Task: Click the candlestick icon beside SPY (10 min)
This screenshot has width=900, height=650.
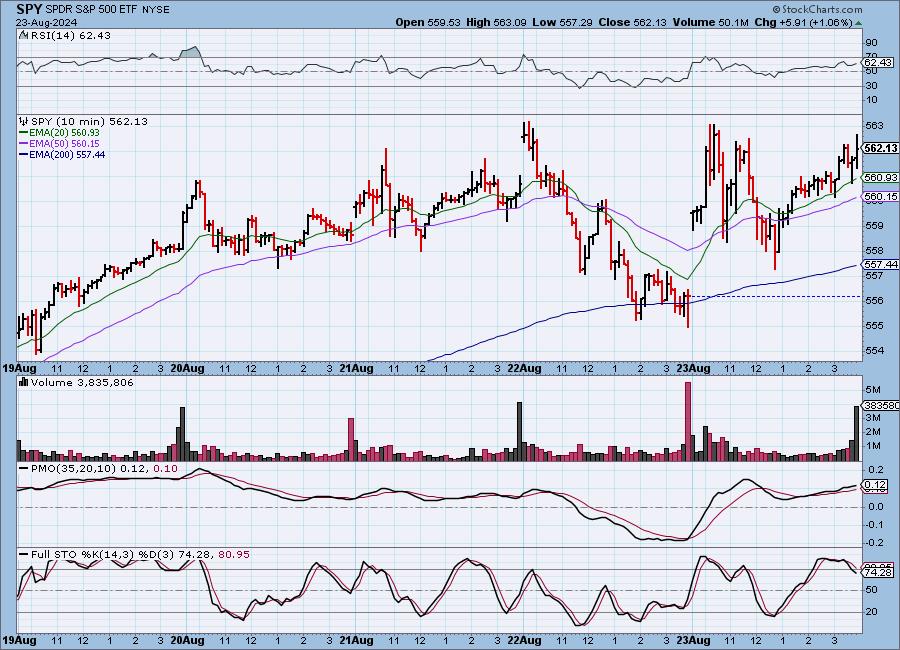Action: click(24, 121)
